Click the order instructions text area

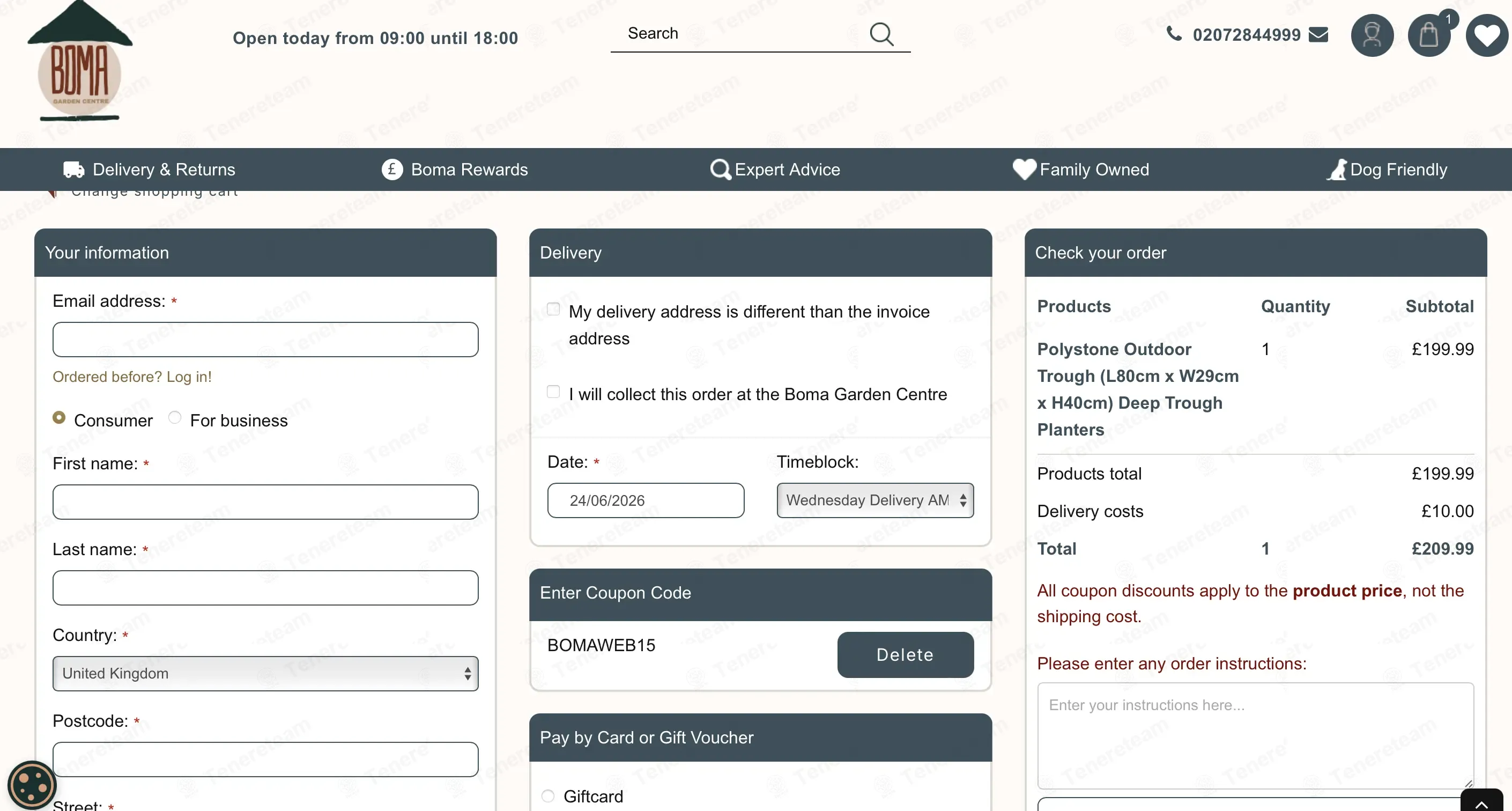point(1256,735)
